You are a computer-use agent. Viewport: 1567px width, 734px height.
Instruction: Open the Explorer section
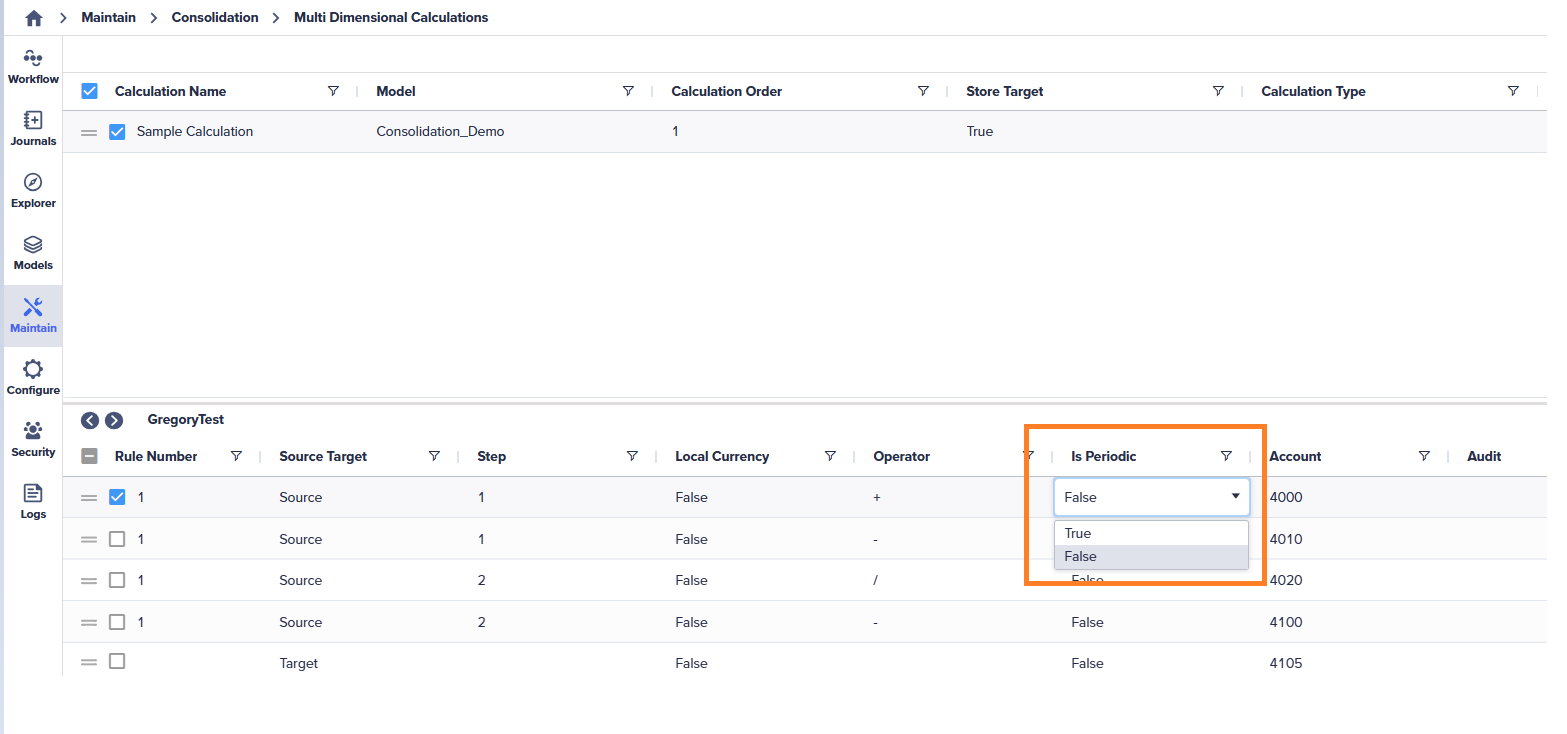pos(33,190)
